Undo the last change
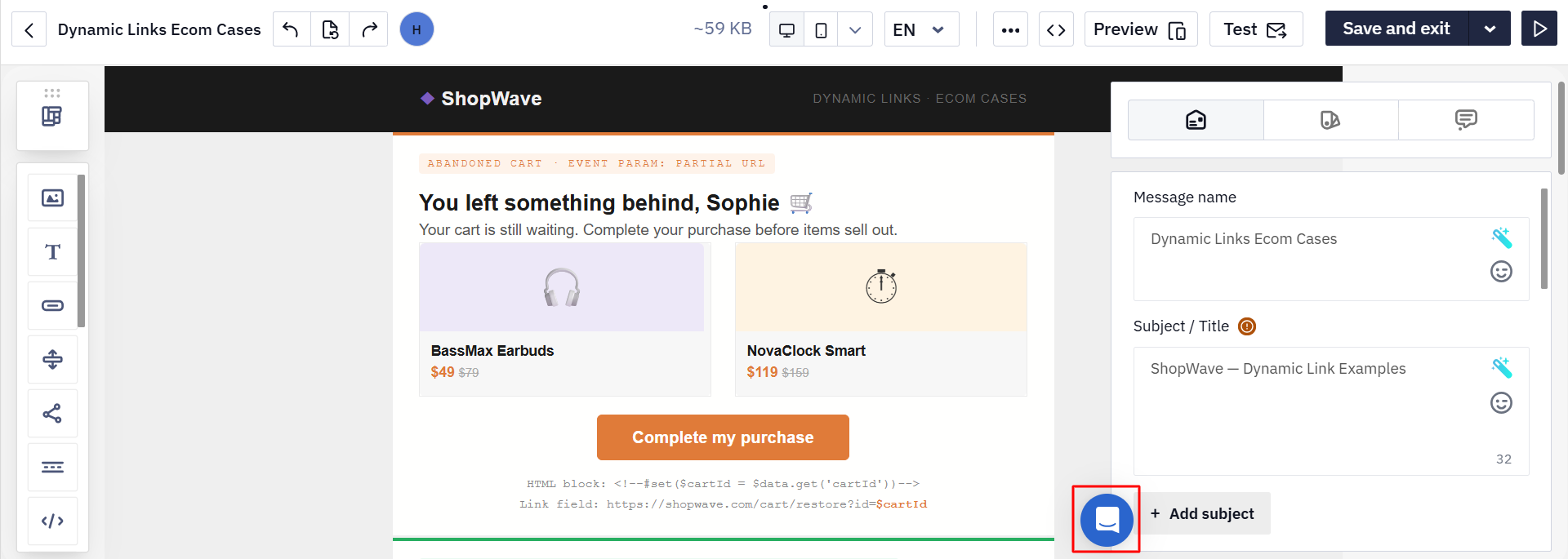The width and height of the screenshot is (1568, 559). pyautogui.click(x=292, y=30)
